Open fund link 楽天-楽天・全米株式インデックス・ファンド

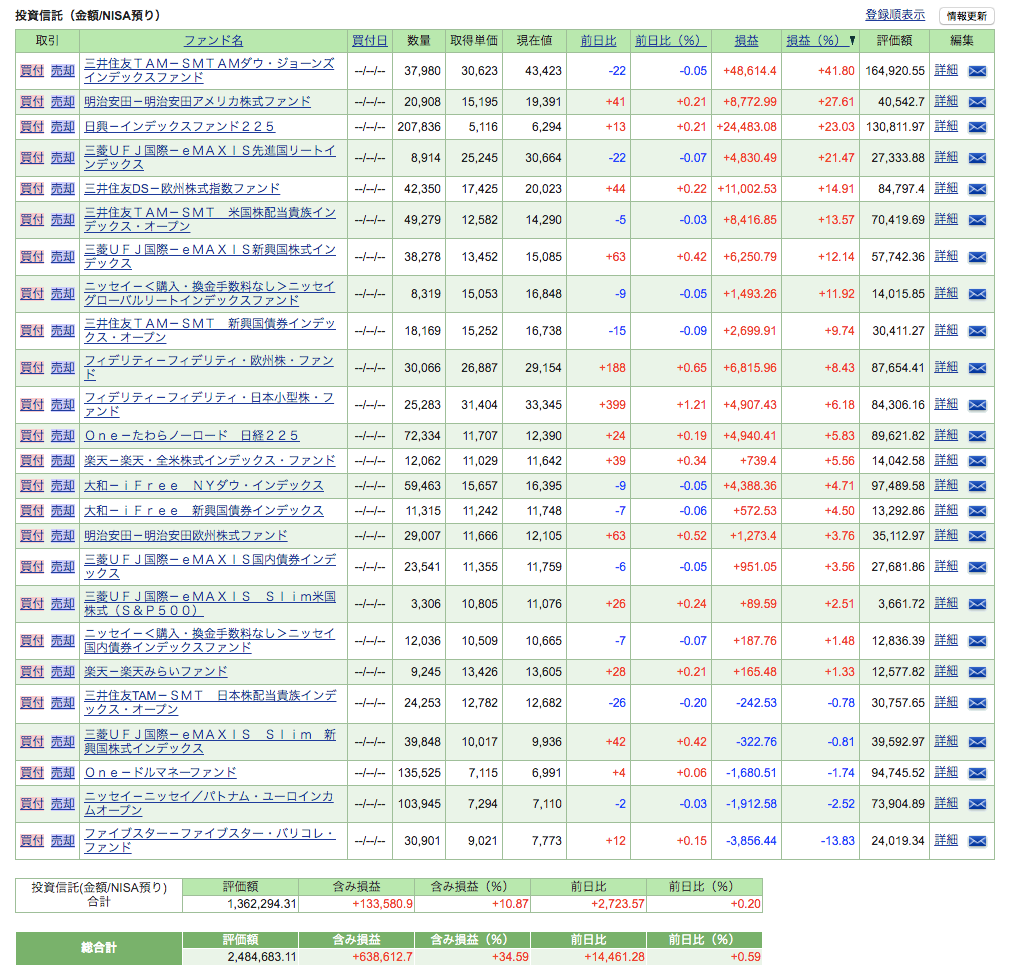tap(210, 460)
